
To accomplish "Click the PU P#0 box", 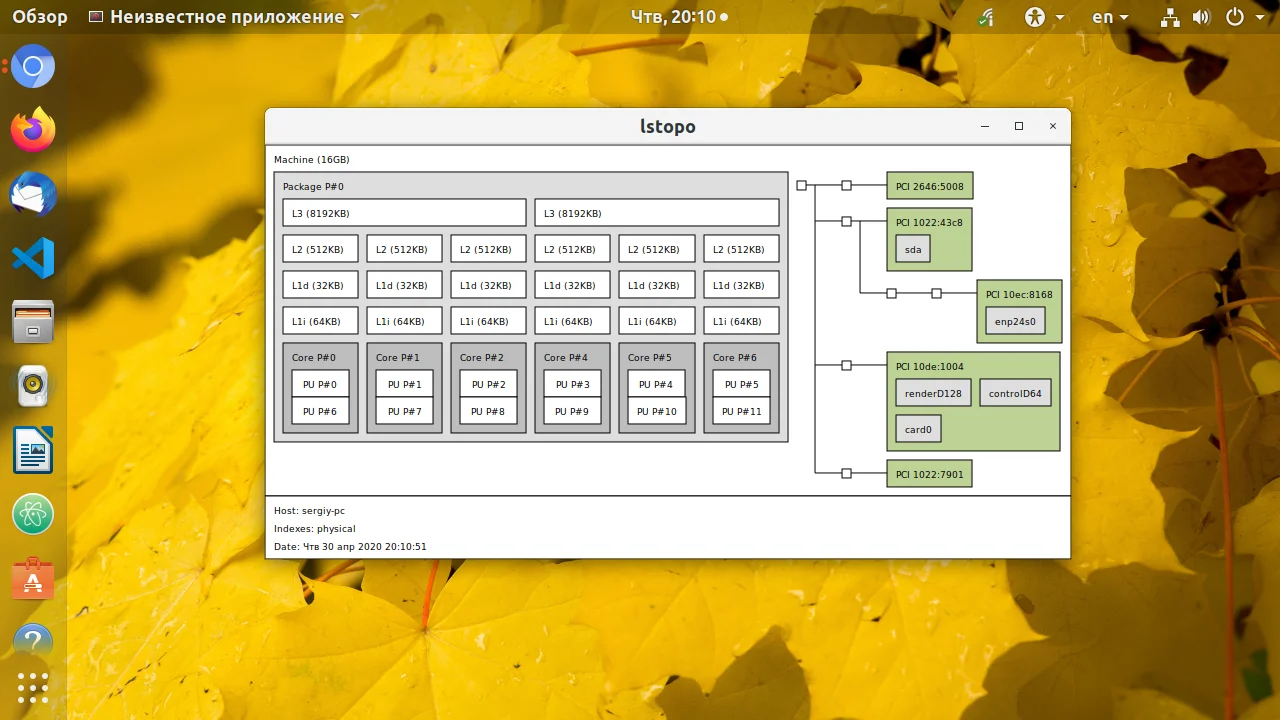I will coord(320,384).
